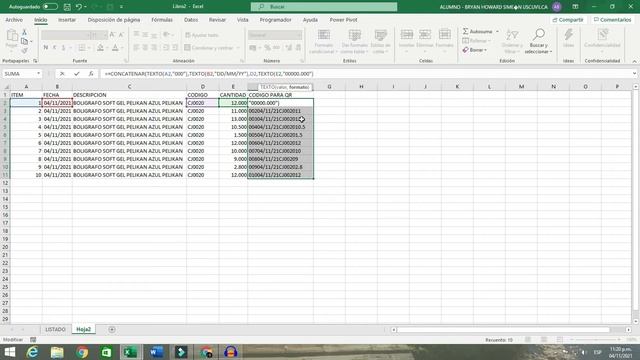Image resolution: width=640 pixels, height=360 pixels.
Task: Toggle Italic (K) formatting
Action: [54, 48]
